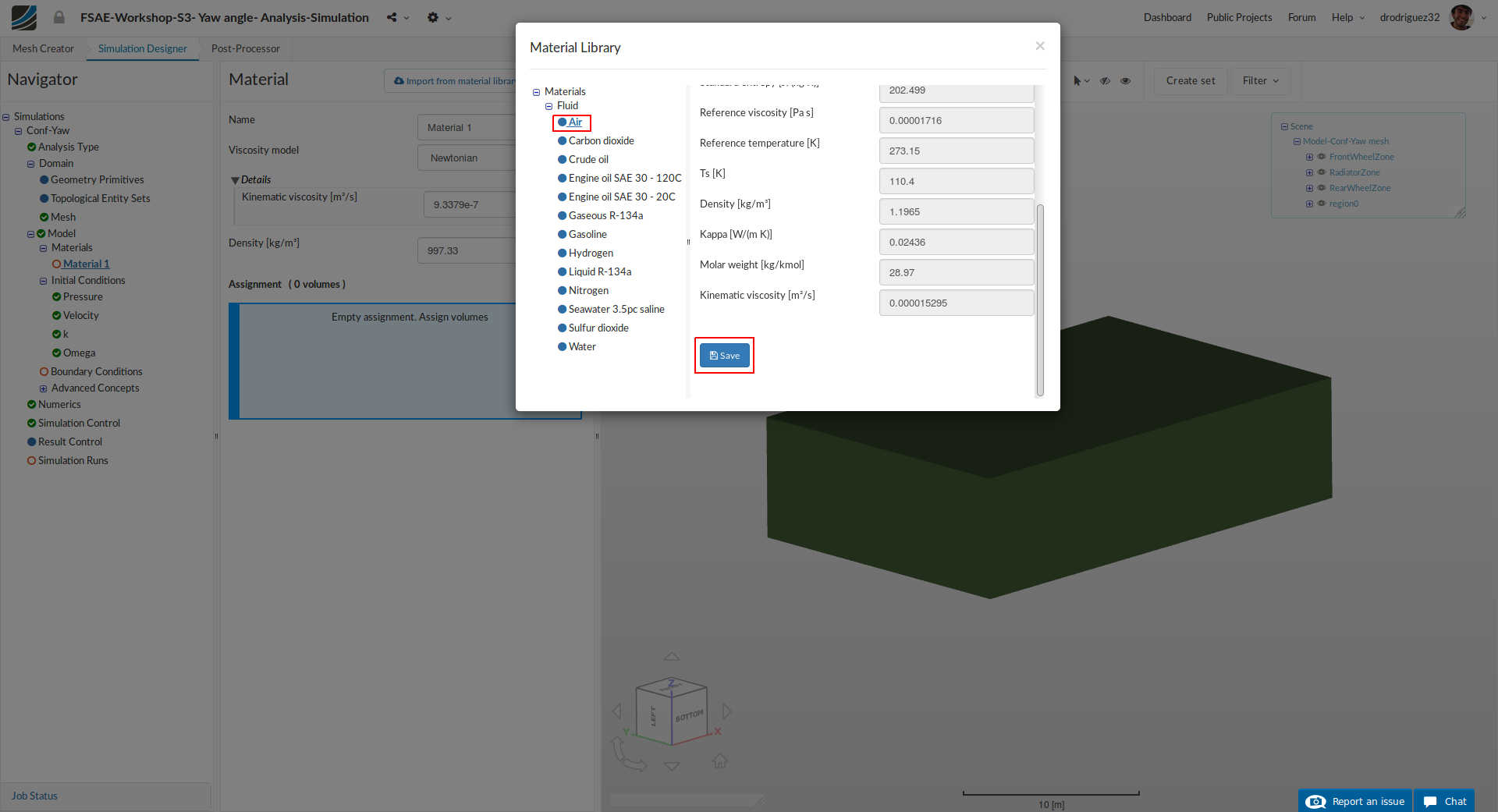Toggle visibility of RearWheelZone in scene tree
This screenshot has width=1498, height=812.
[1322, 188]
